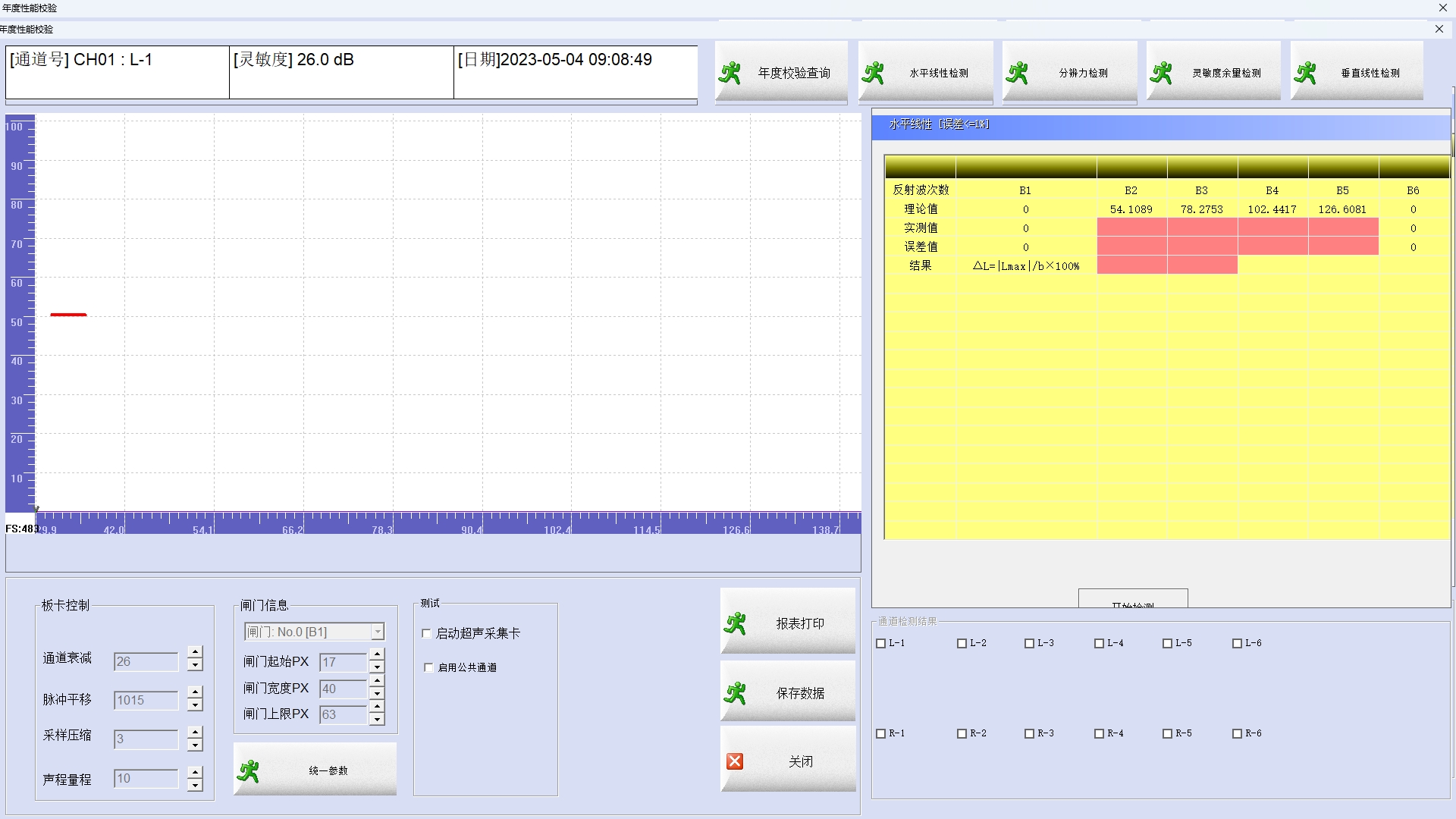Check the L-4 channel checkbox
The height and width of the screenshot is (819, 1456).
point(1099,643)
